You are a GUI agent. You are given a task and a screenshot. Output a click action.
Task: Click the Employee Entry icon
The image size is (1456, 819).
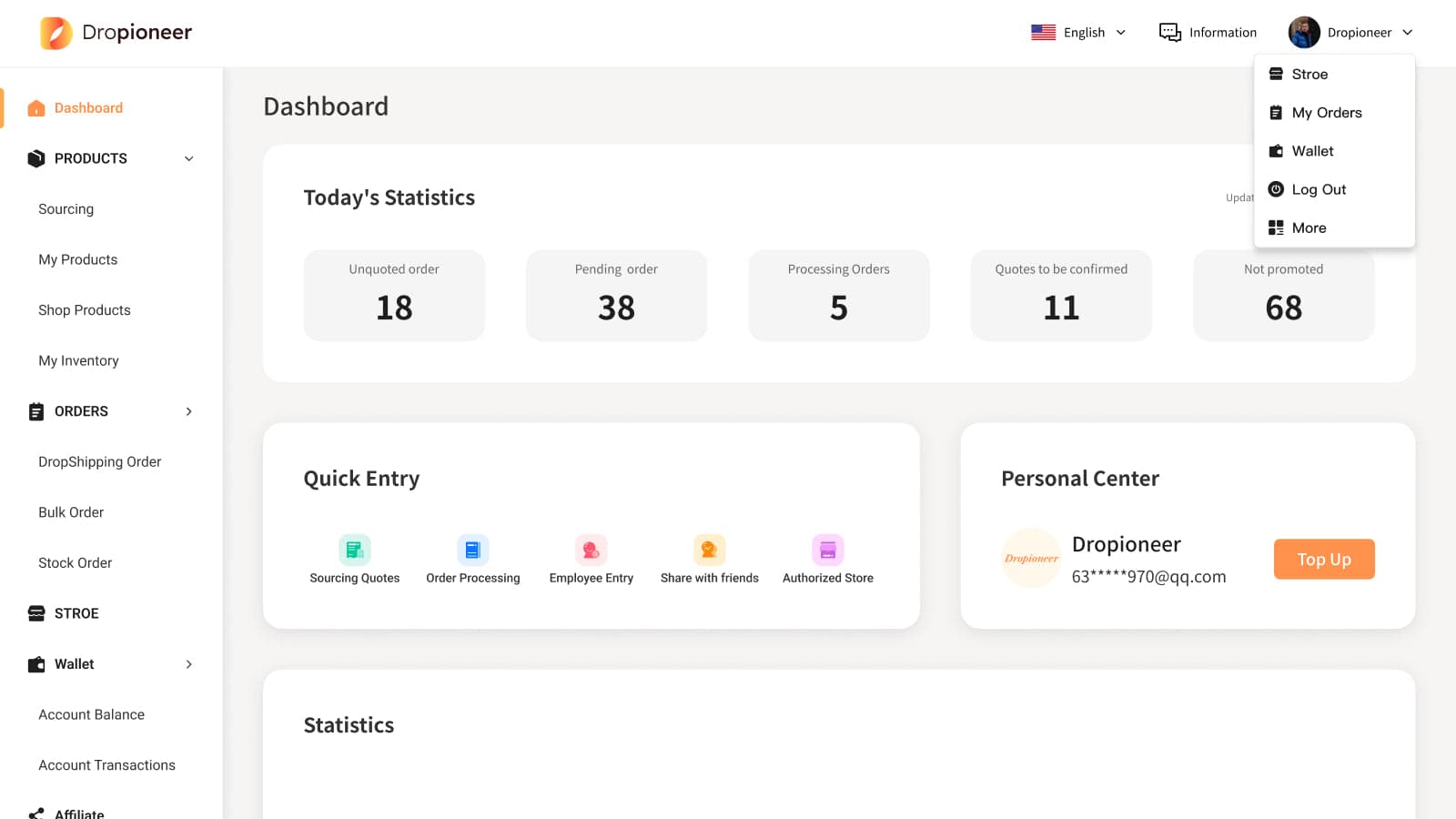point(591,550)
